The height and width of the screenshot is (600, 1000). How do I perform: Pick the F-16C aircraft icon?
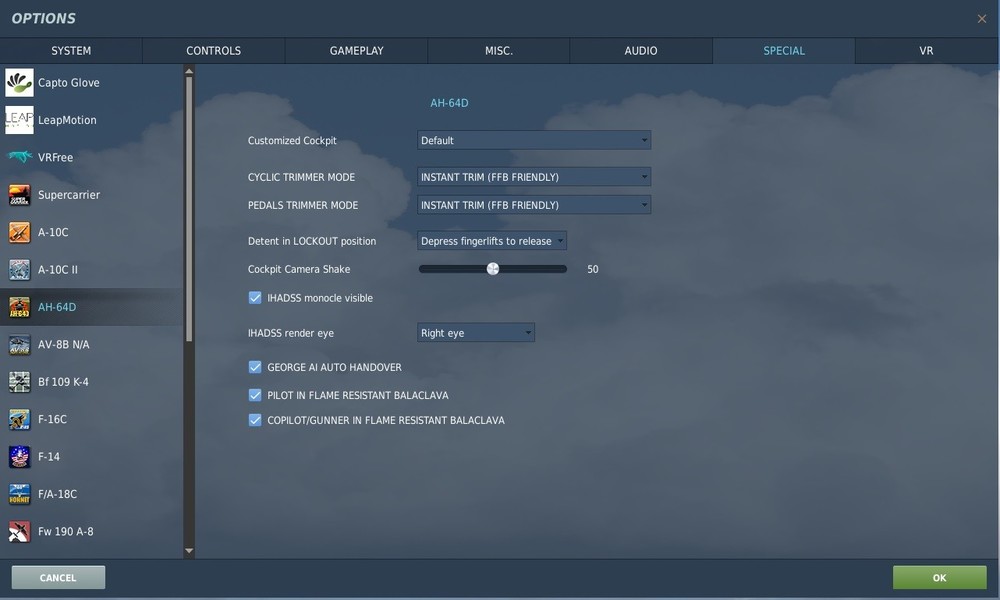[19, 419]
